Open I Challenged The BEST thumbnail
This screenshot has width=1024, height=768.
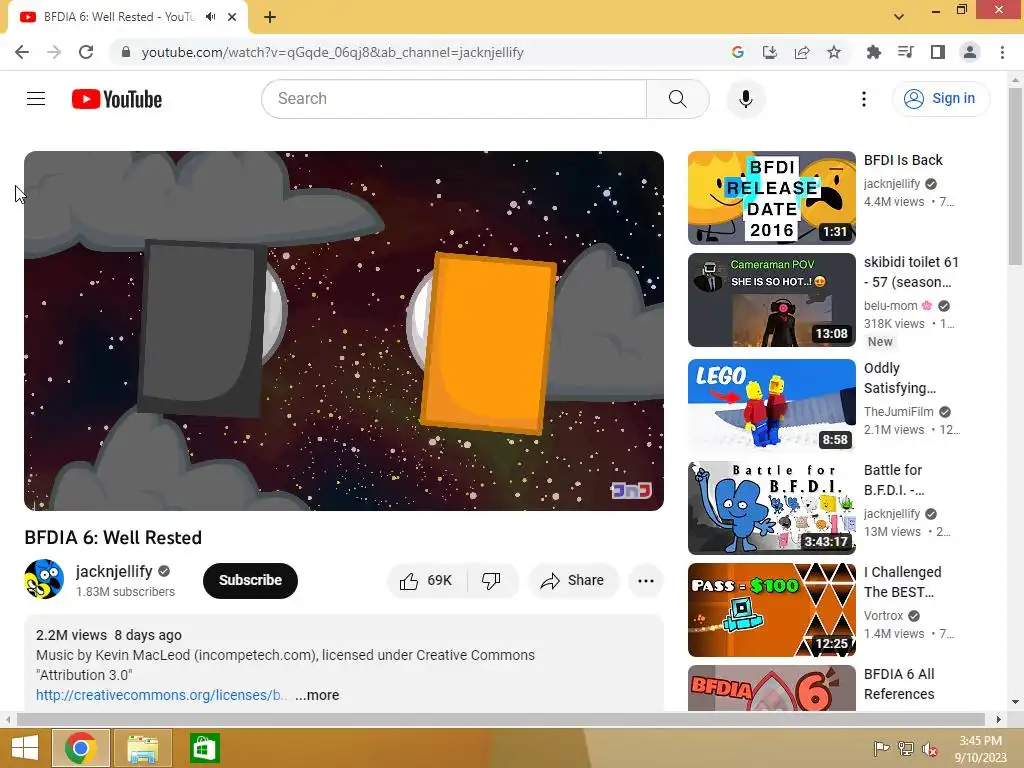[771, 609]
